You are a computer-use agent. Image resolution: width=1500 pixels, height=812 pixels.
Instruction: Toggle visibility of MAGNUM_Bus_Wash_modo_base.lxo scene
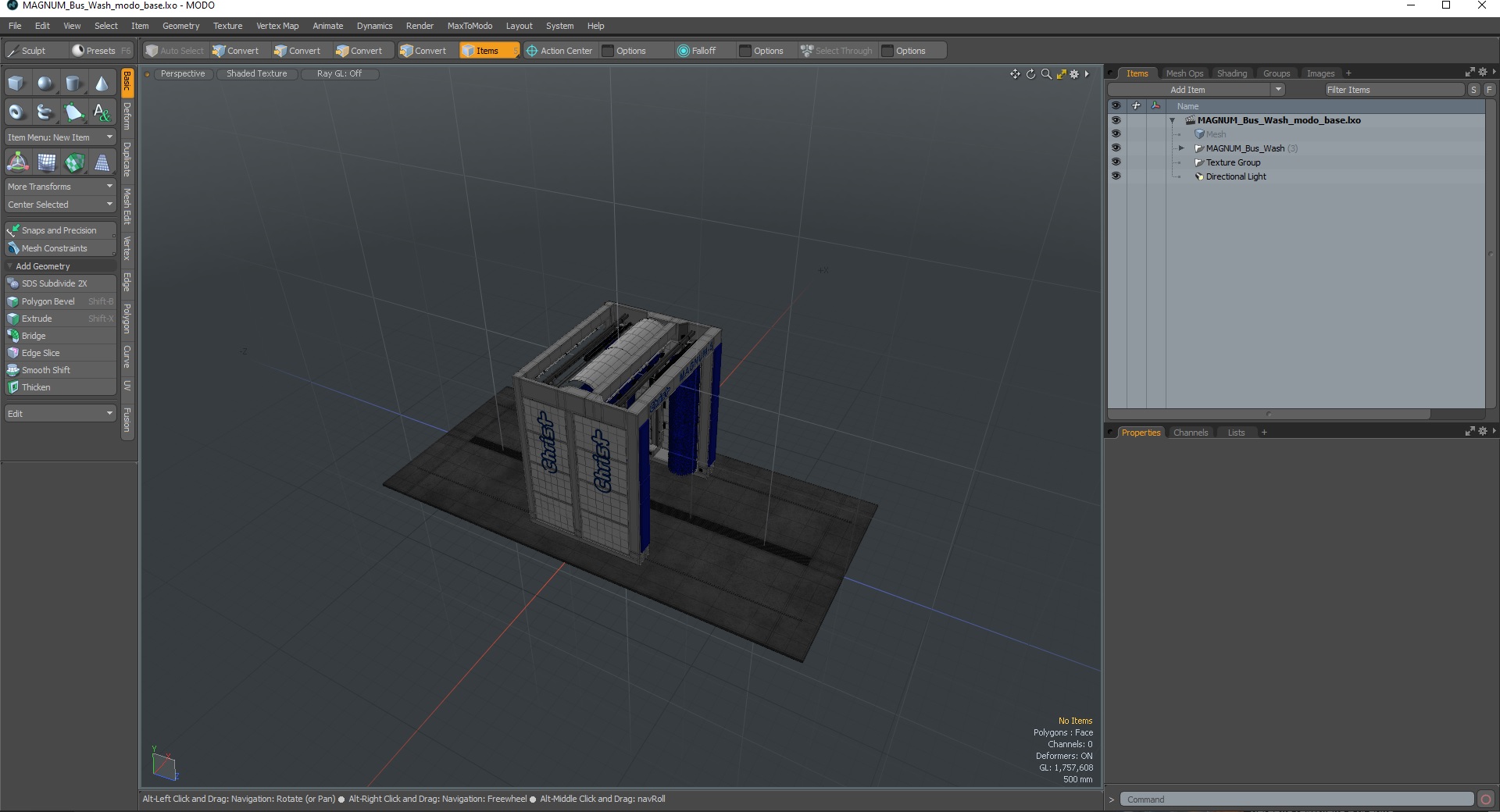tap(1116, 120)
